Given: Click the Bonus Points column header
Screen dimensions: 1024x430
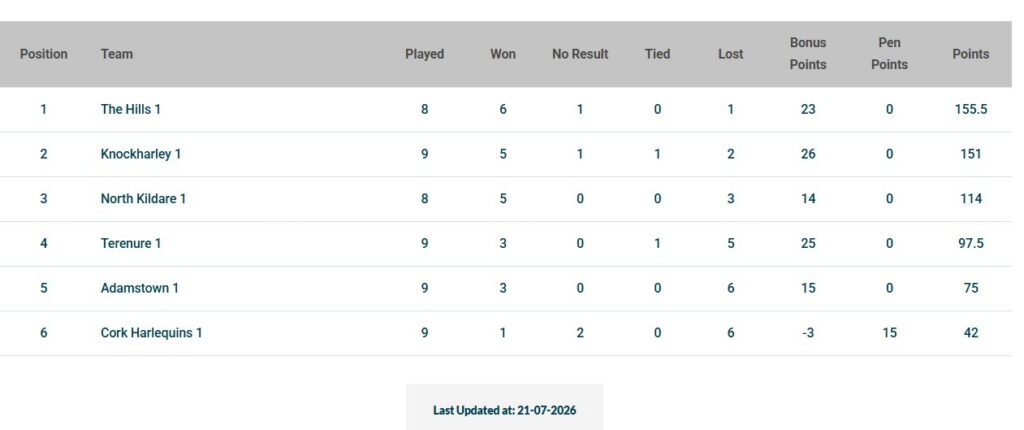Looking at the screenshot, I should coord(808,54).
